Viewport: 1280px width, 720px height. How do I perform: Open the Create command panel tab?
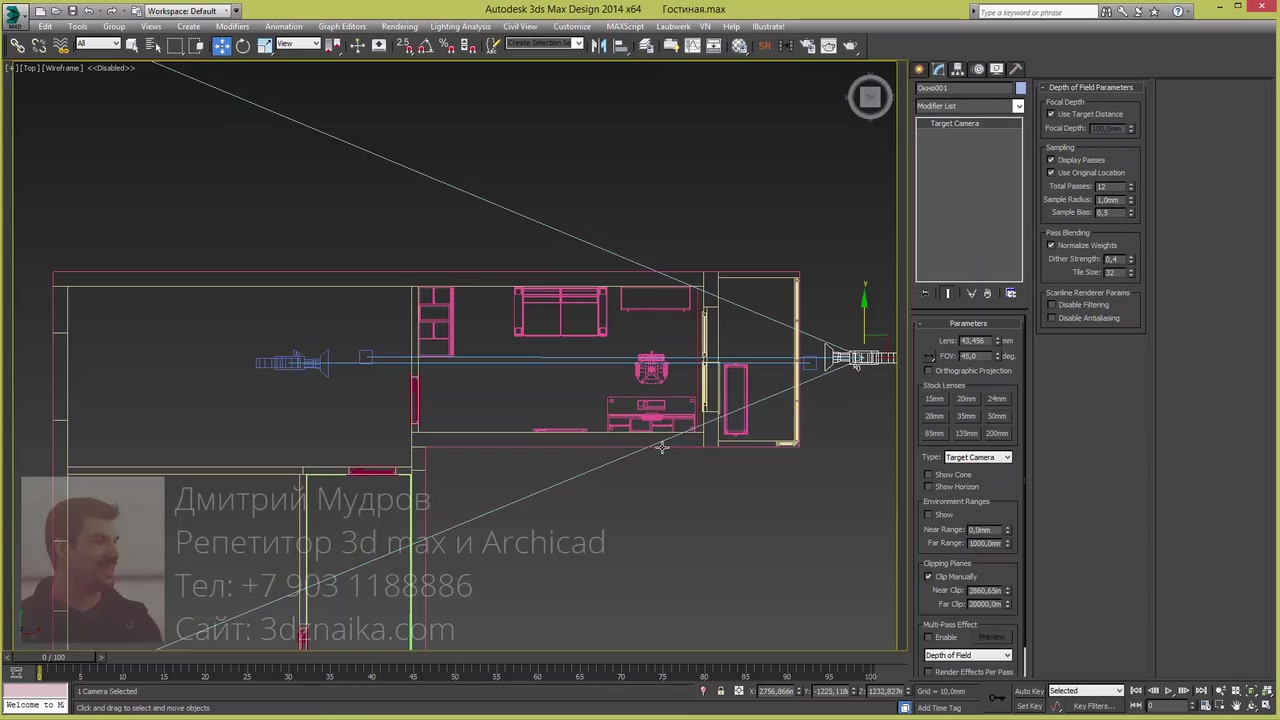click(x=920, y=69)
